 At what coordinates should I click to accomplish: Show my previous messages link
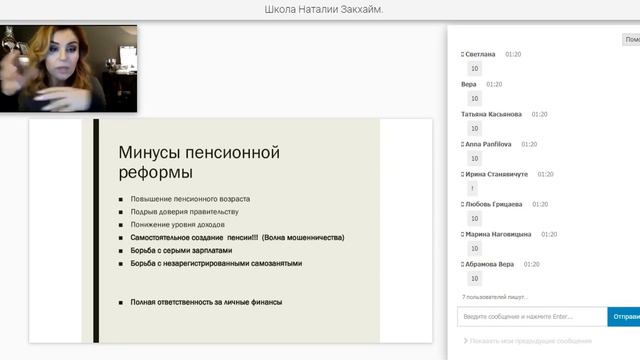point(528,341)
